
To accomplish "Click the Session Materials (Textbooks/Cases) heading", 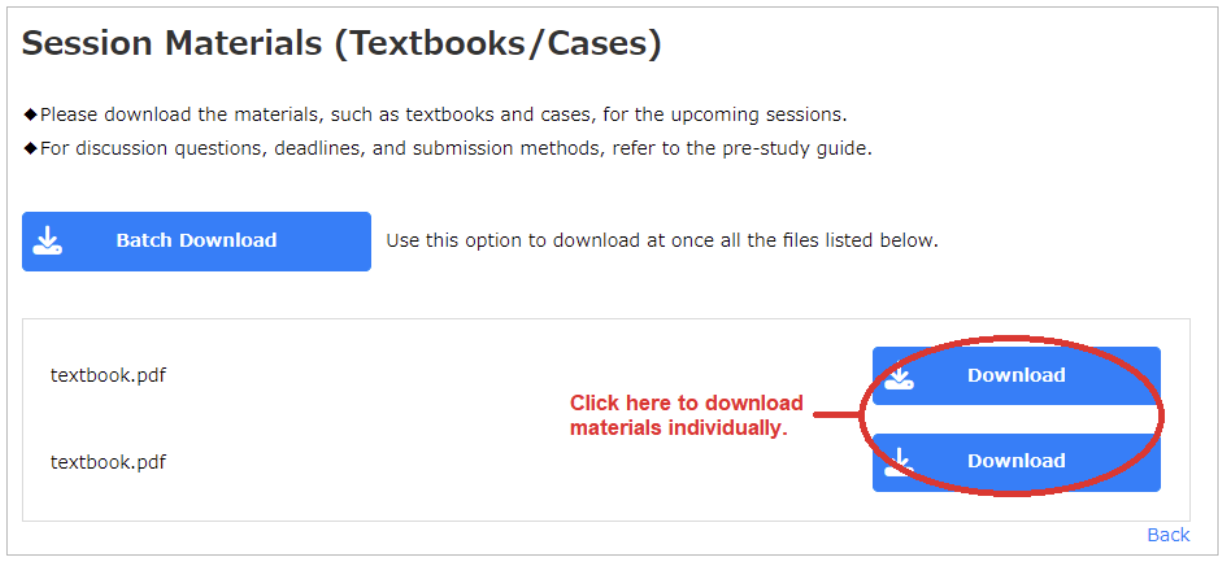I will point(341,44).
